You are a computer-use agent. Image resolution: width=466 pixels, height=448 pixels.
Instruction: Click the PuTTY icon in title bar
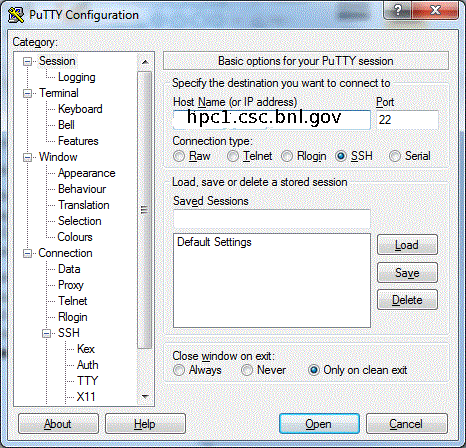pos(16,15)
